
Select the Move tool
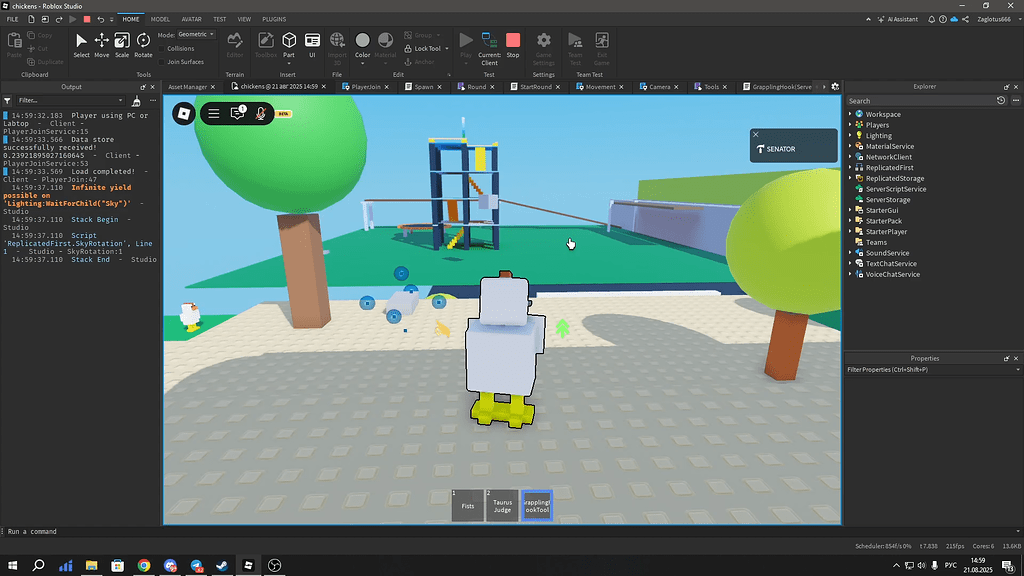tap(102, 42)
